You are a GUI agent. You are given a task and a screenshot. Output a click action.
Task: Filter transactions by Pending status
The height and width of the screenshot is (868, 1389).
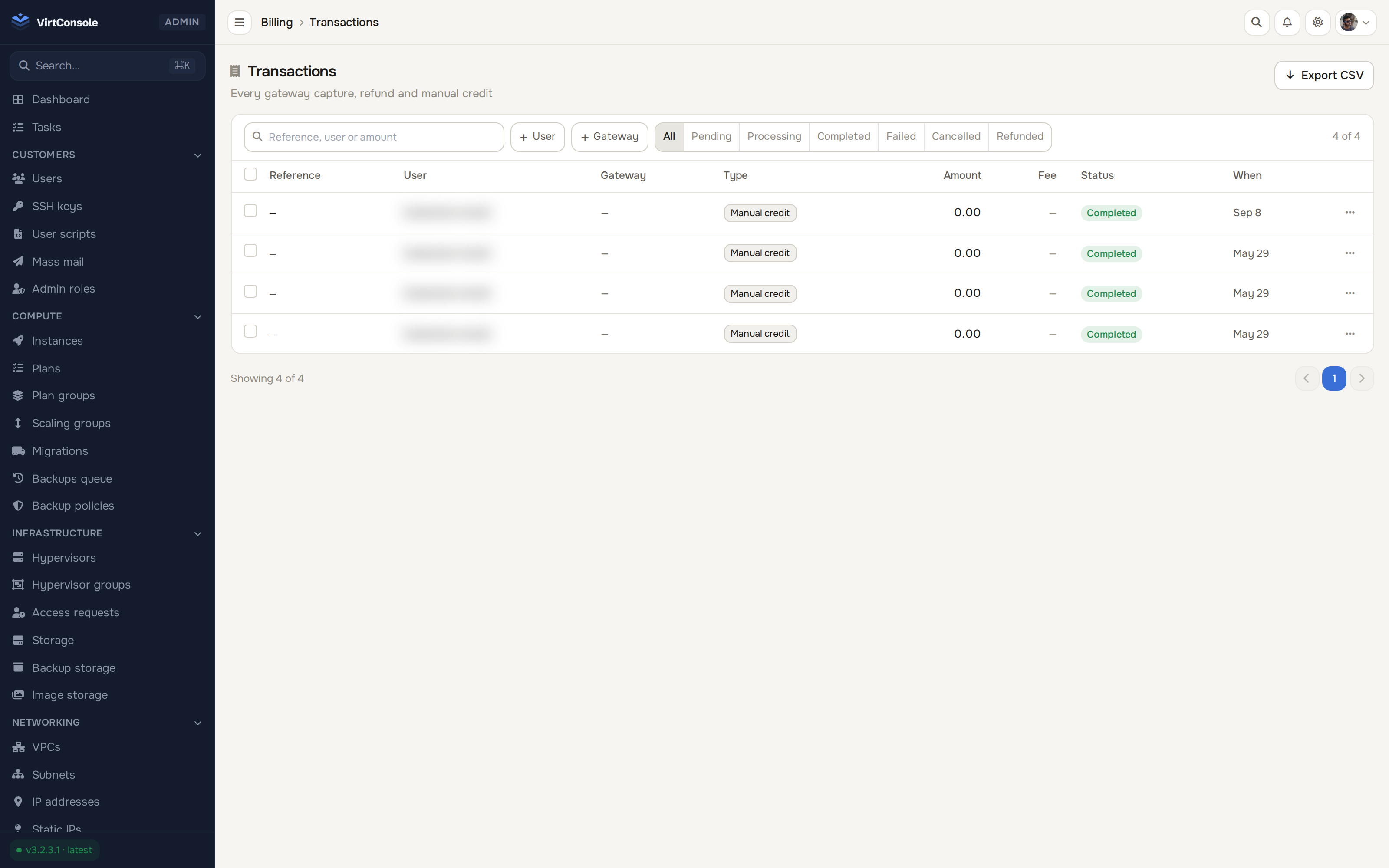711,137
